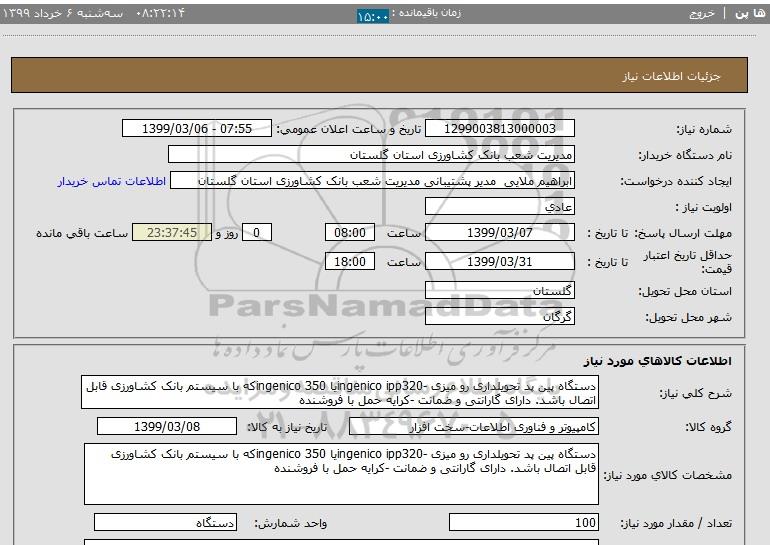Screen dimensions: 770x545
Task: Click the حداقل تاریخ اعتبار قیمت label
Action: point(688,262)
